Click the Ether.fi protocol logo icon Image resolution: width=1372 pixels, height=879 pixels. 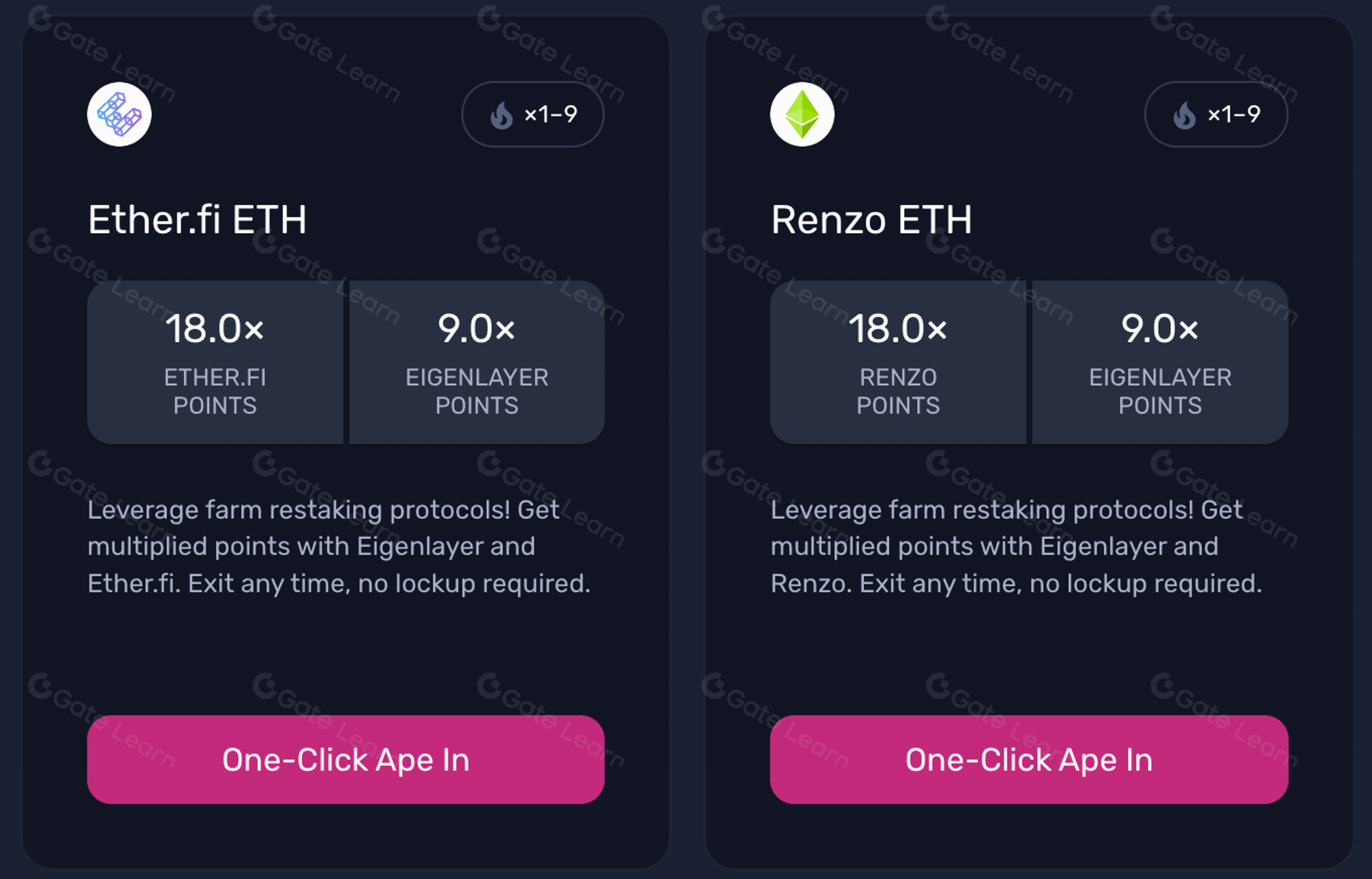(118, 115)
